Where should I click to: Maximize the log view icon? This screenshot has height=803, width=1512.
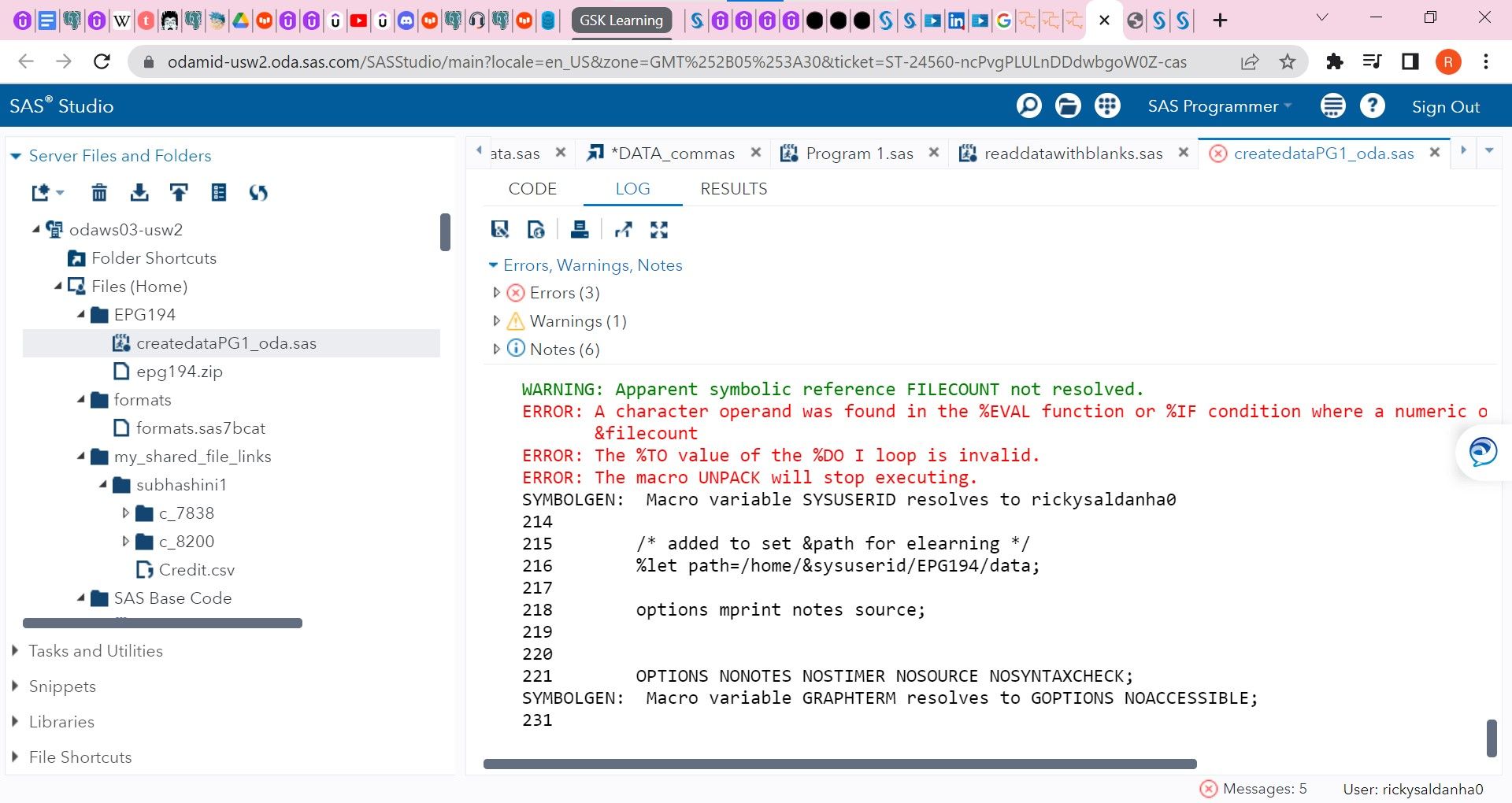659,229
